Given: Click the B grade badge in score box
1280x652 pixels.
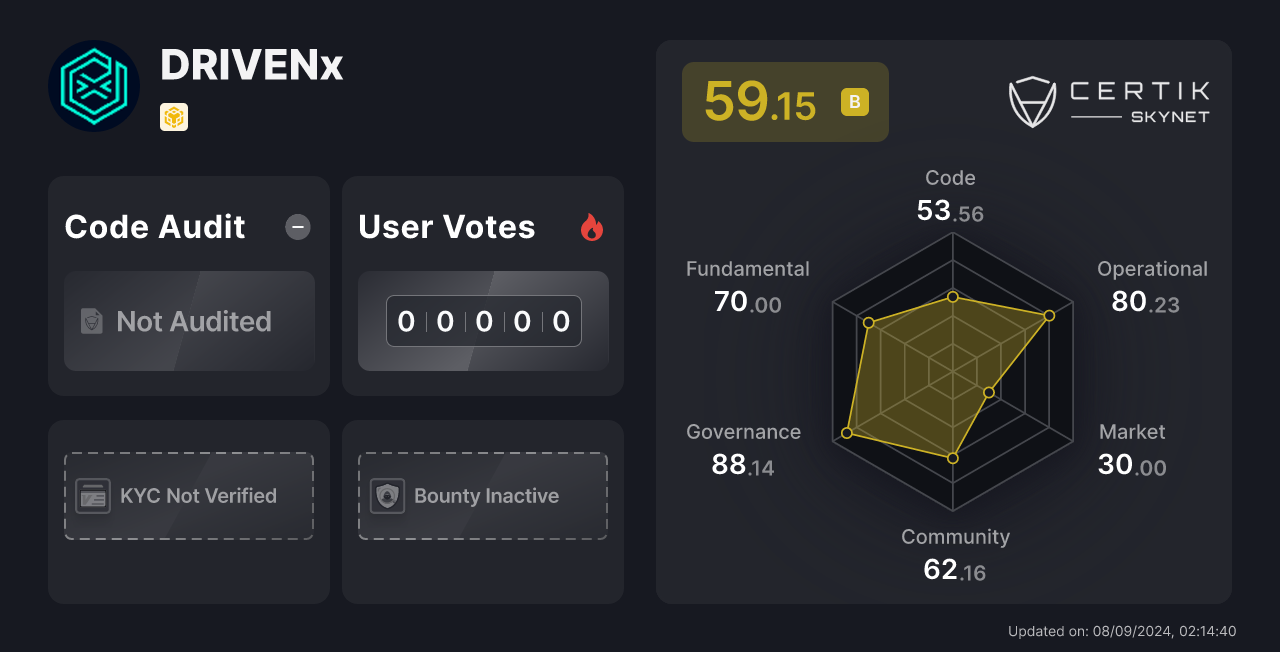Looking at the screenshot, I should point(853,102).
